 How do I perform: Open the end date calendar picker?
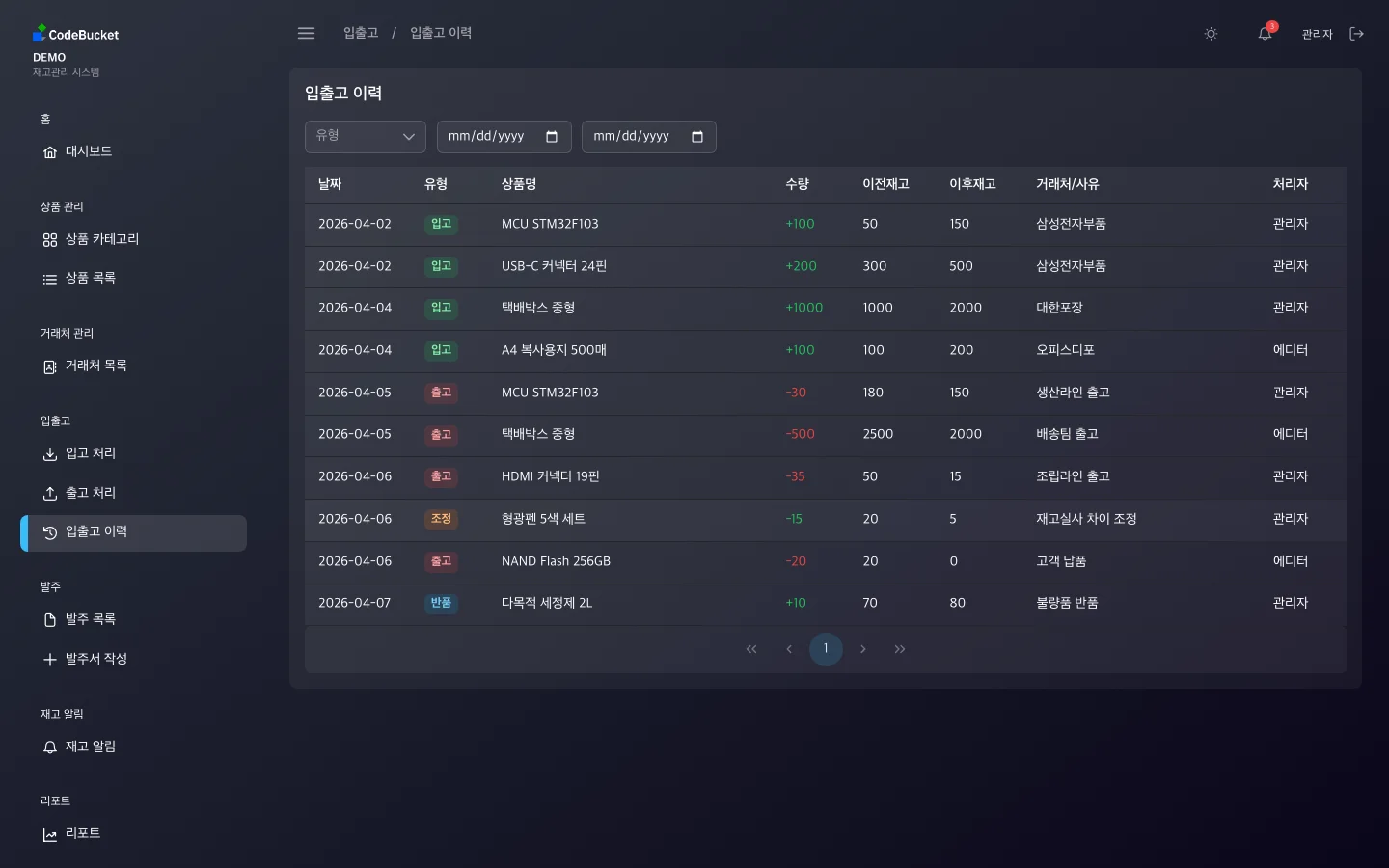(x=696, y=137)
